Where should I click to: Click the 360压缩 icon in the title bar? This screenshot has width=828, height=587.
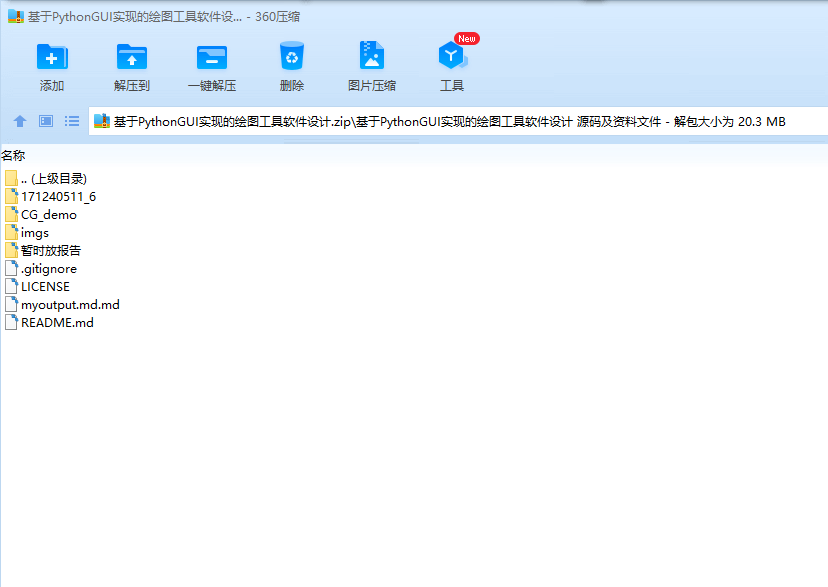(x=16, y=16)
